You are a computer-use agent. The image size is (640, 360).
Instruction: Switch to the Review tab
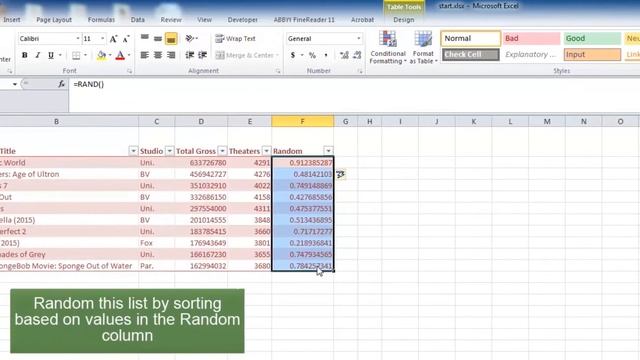[x=171, y=20]
